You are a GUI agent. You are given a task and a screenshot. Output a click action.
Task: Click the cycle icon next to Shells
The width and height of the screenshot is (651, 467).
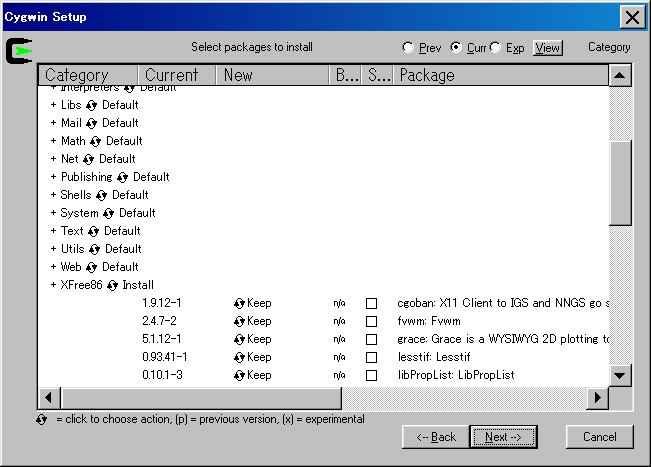point(102,196)
